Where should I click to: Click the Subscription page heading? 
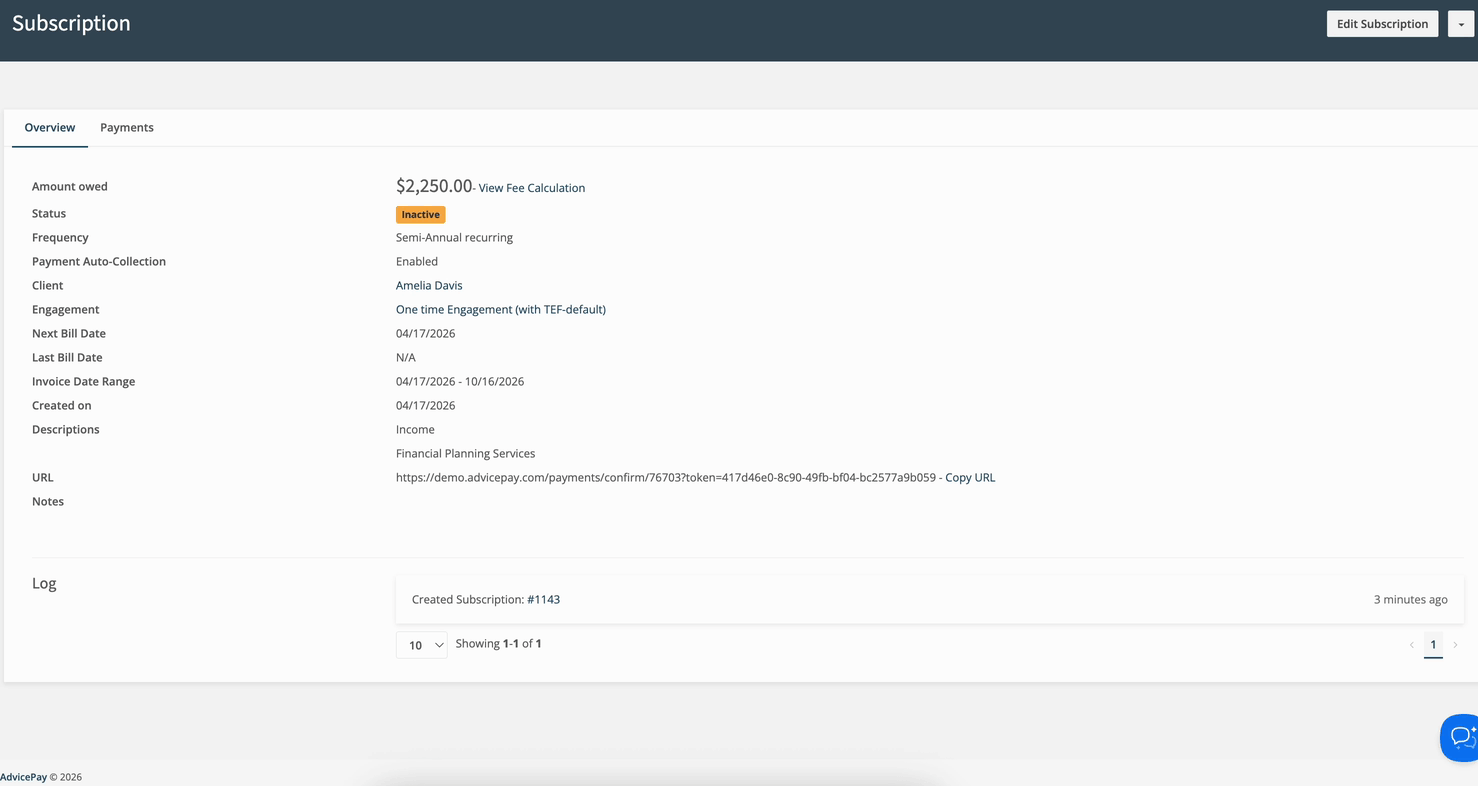(x=71, y=23)
